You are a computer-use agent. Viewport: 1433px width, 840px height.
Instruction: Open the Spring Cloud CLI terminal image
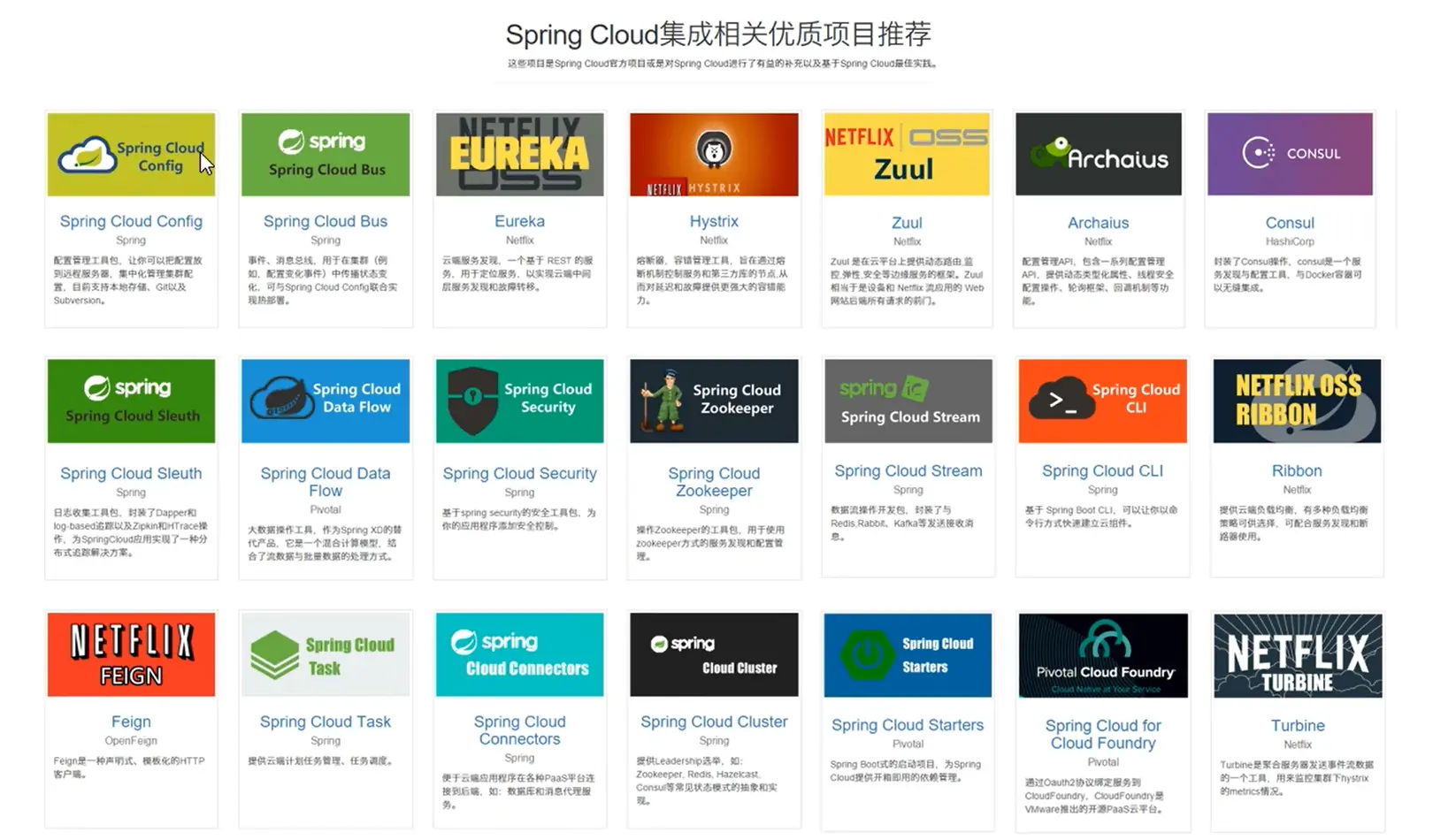click(1102, 401)
